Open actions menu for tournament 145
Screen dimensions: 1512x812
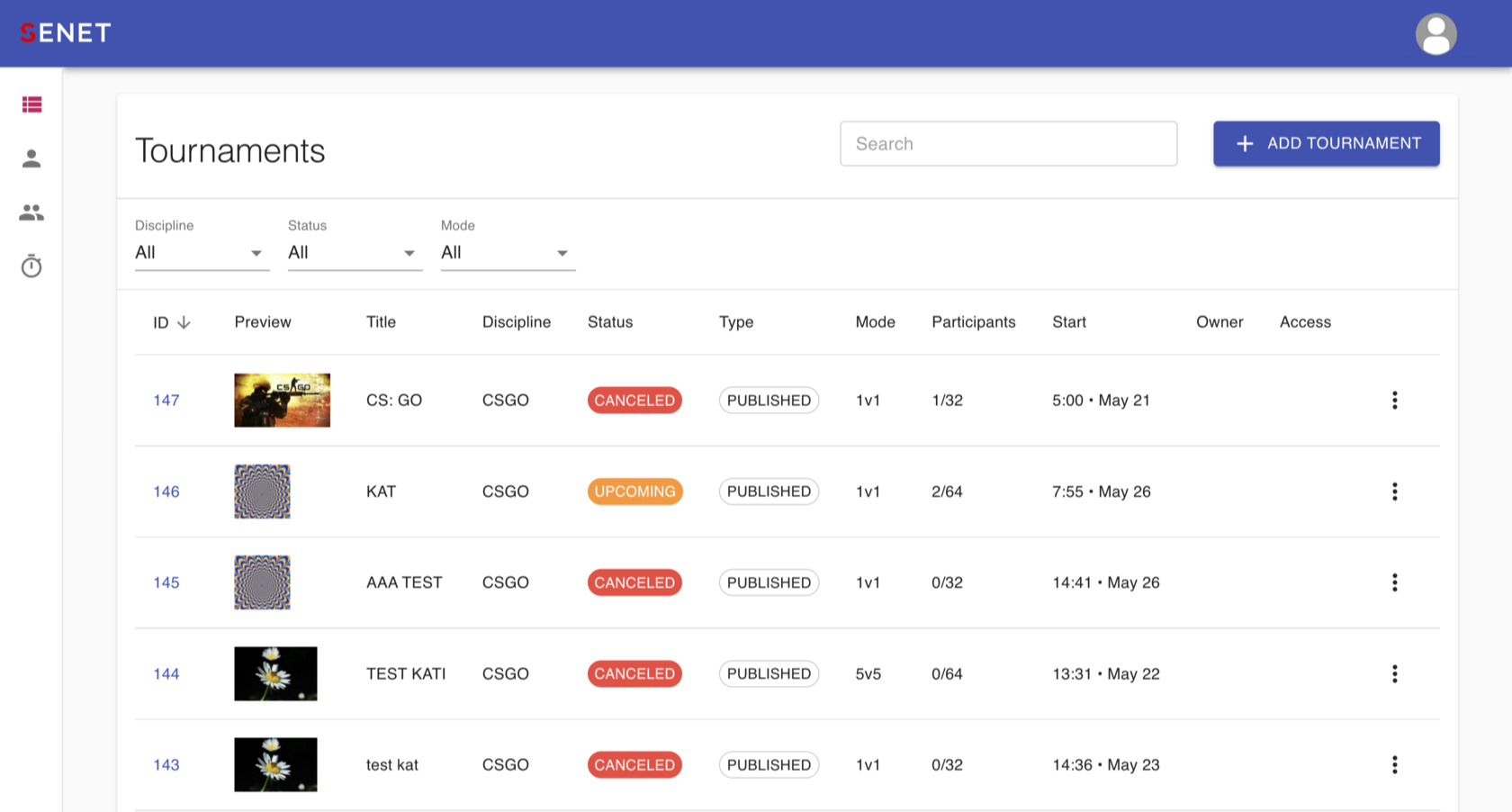(x=1394, y=582)
